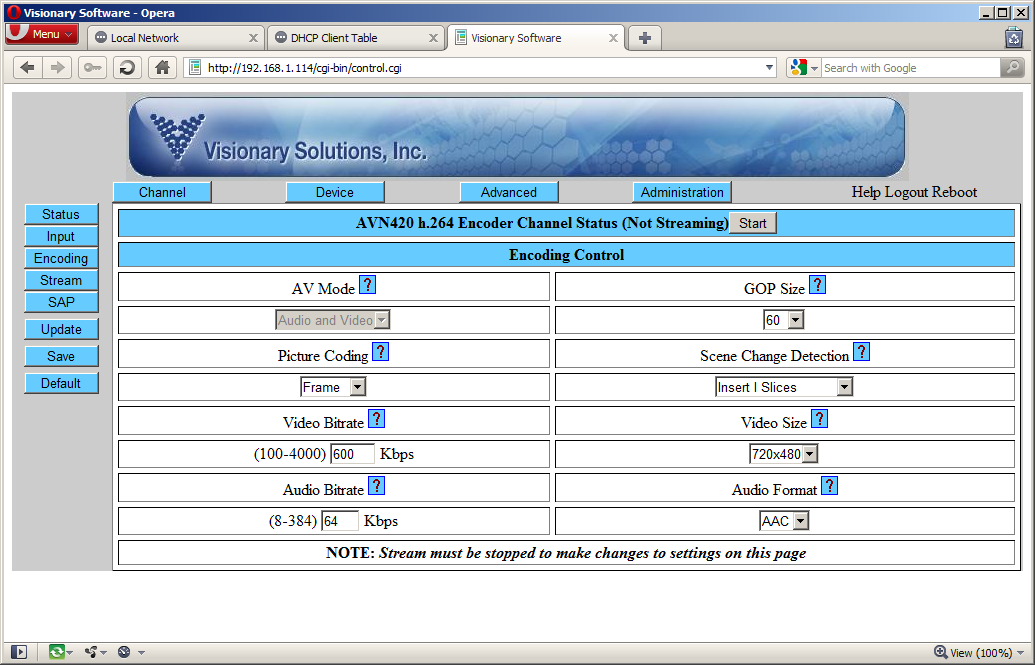Viewport: 1035px width, 665px height.
Task: Open the Opera Menu button
Action: (42, 34)
